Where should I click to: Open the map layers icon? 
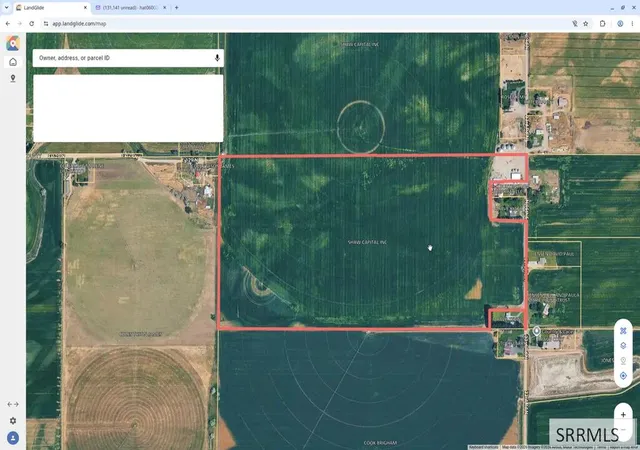[x=623, y=346]
